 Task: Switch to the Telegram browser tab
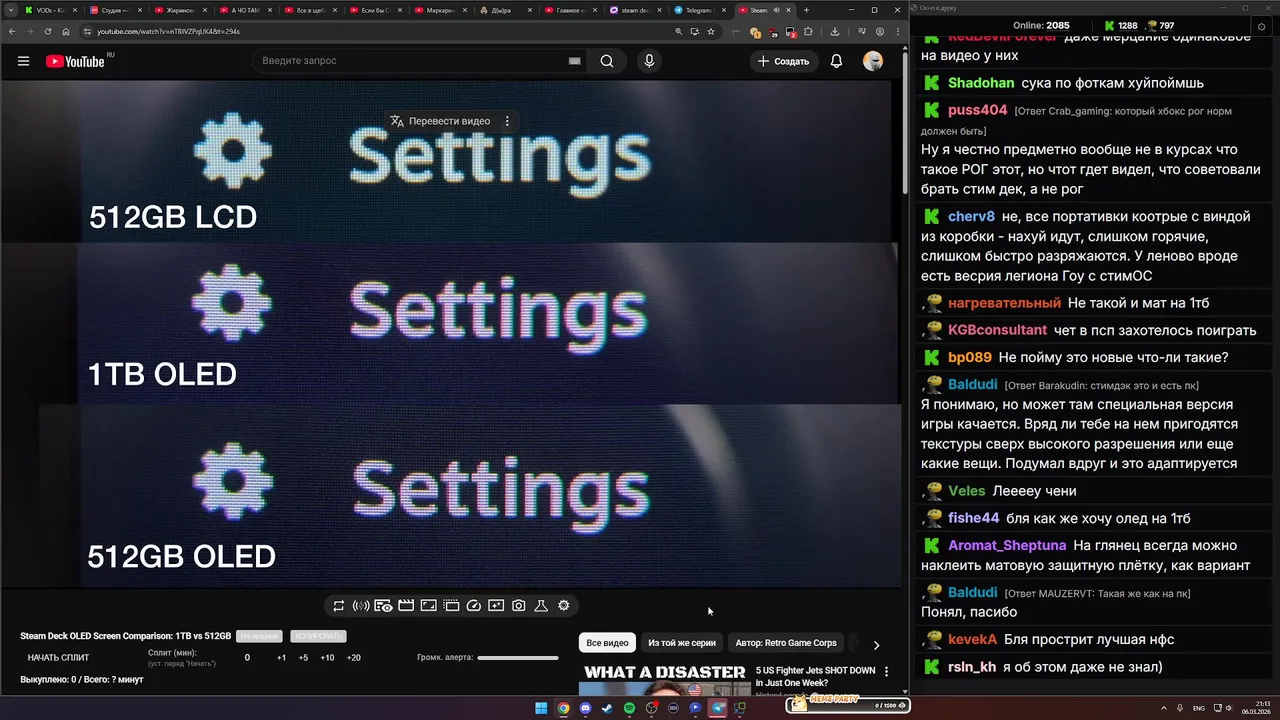coord(698,10)
